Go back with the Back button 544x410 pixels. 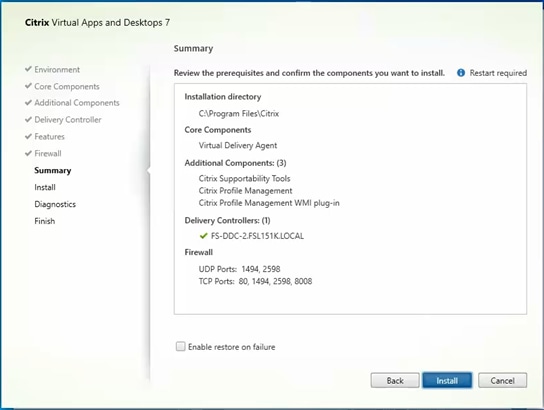(x=395, y=381)
